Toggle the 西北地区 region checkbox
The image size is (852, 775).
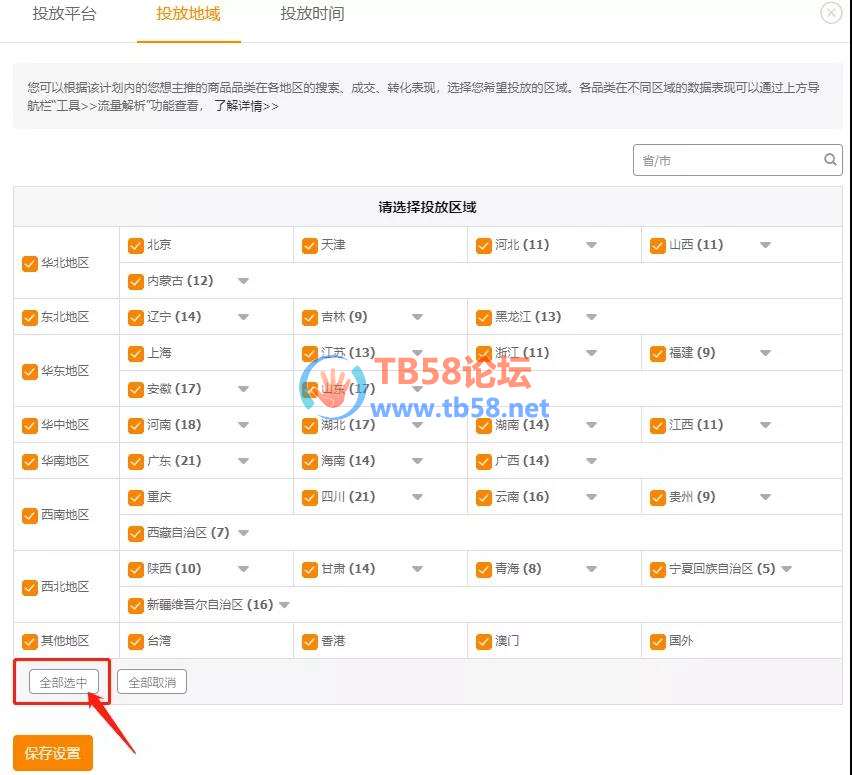[30, 587]
